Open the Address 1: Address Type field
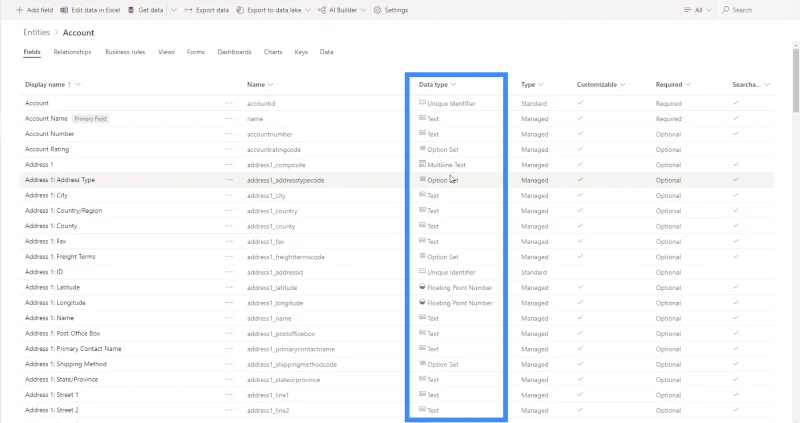The width and height of the screenshot is (800, 423). click(x=60, y=180)
